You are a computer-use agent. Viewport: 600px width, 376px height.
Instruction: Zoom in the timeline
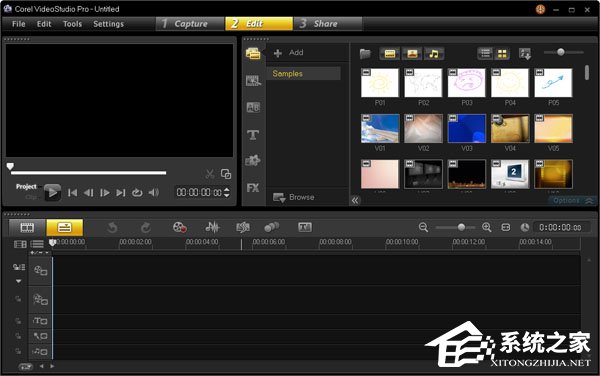487,228
